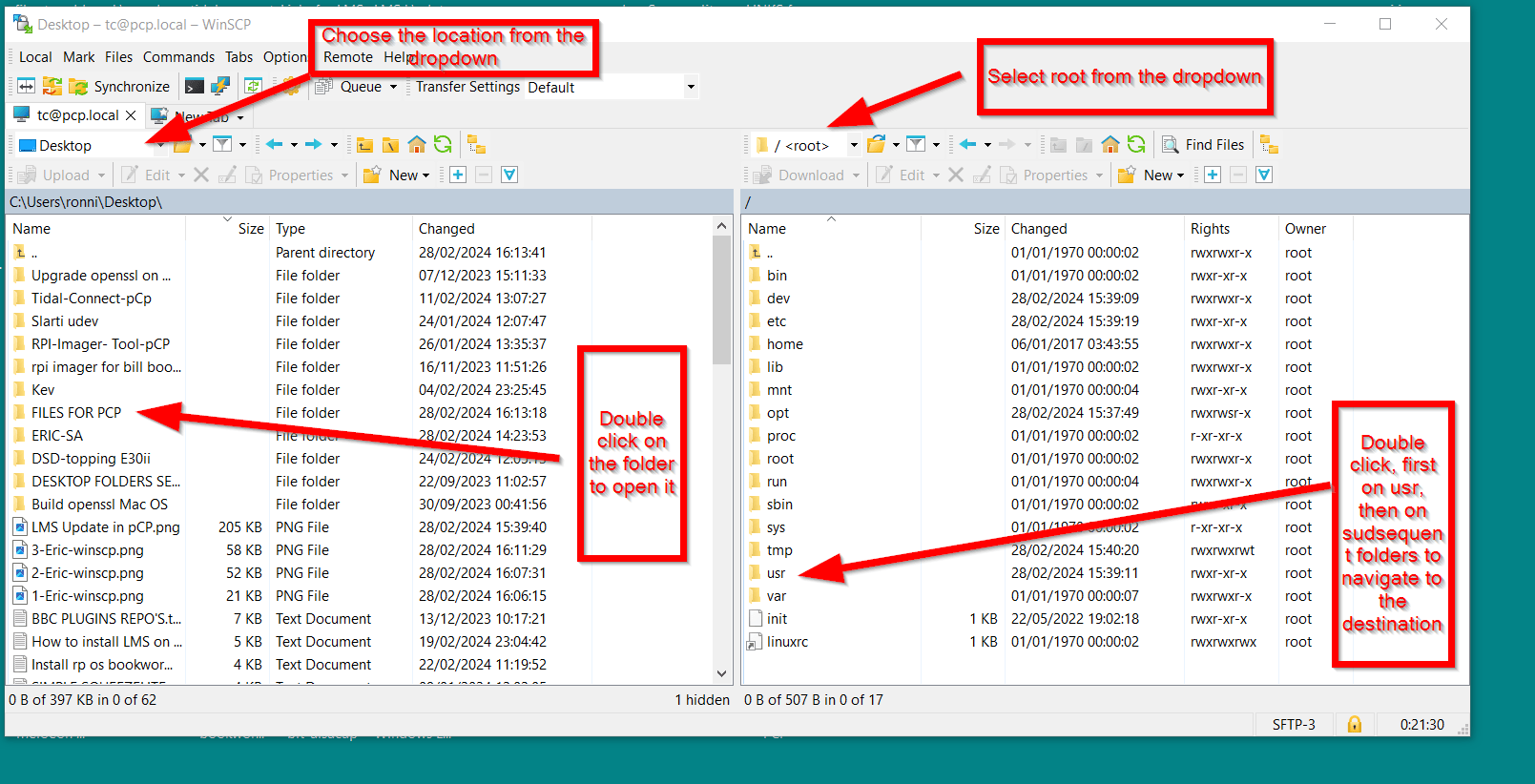The image size is (1535, 784).
Task: Click the remote panel back arrow
Action: (968, 145)
